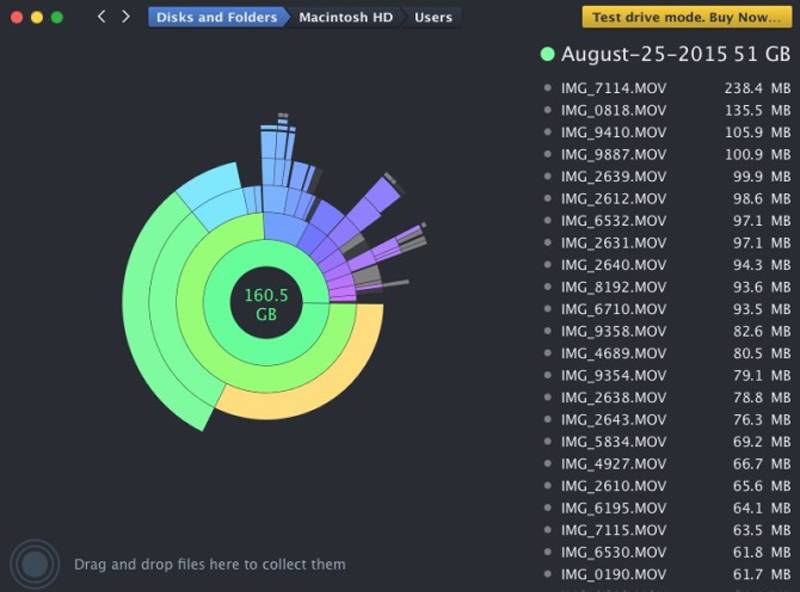Screen dimensions: 800x592
Task: Select IMG_2610.MOV row
Action: point(667,486)
